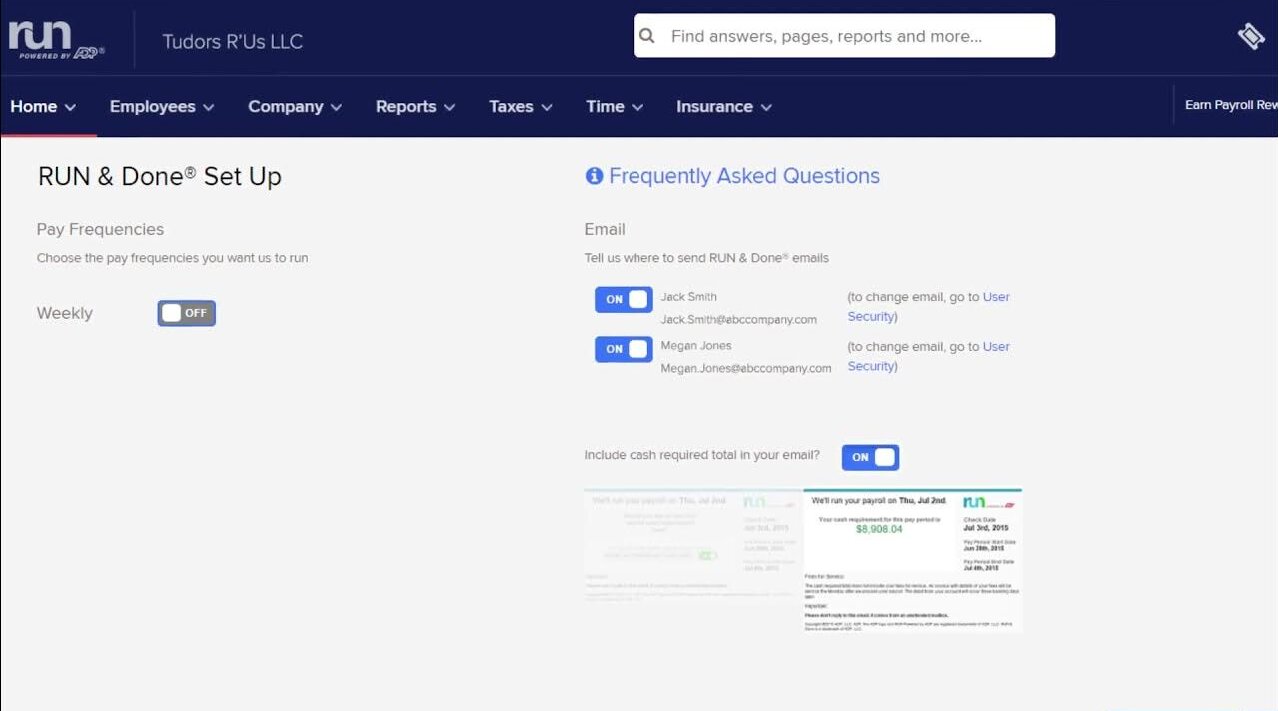The image size is (1278, 711).
Task: Click the ticket icon in top-right corner
Action: pyautogui.click(x=1250, y=36)
